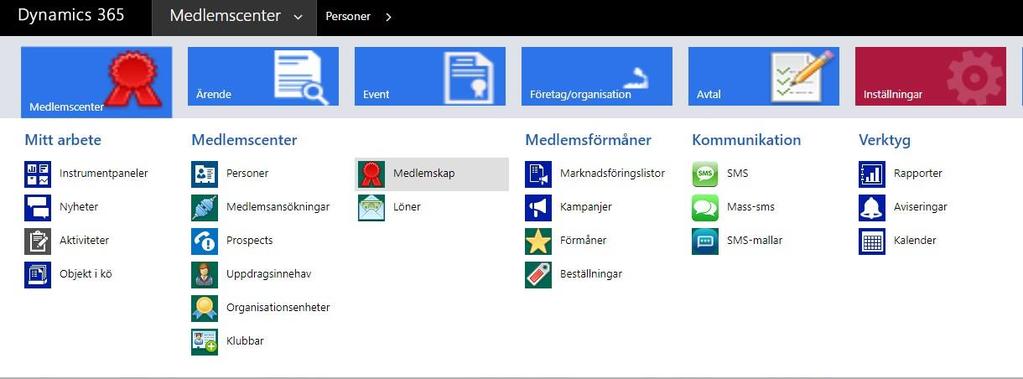
Task: Open the Avtal tile
Action: 763,76
